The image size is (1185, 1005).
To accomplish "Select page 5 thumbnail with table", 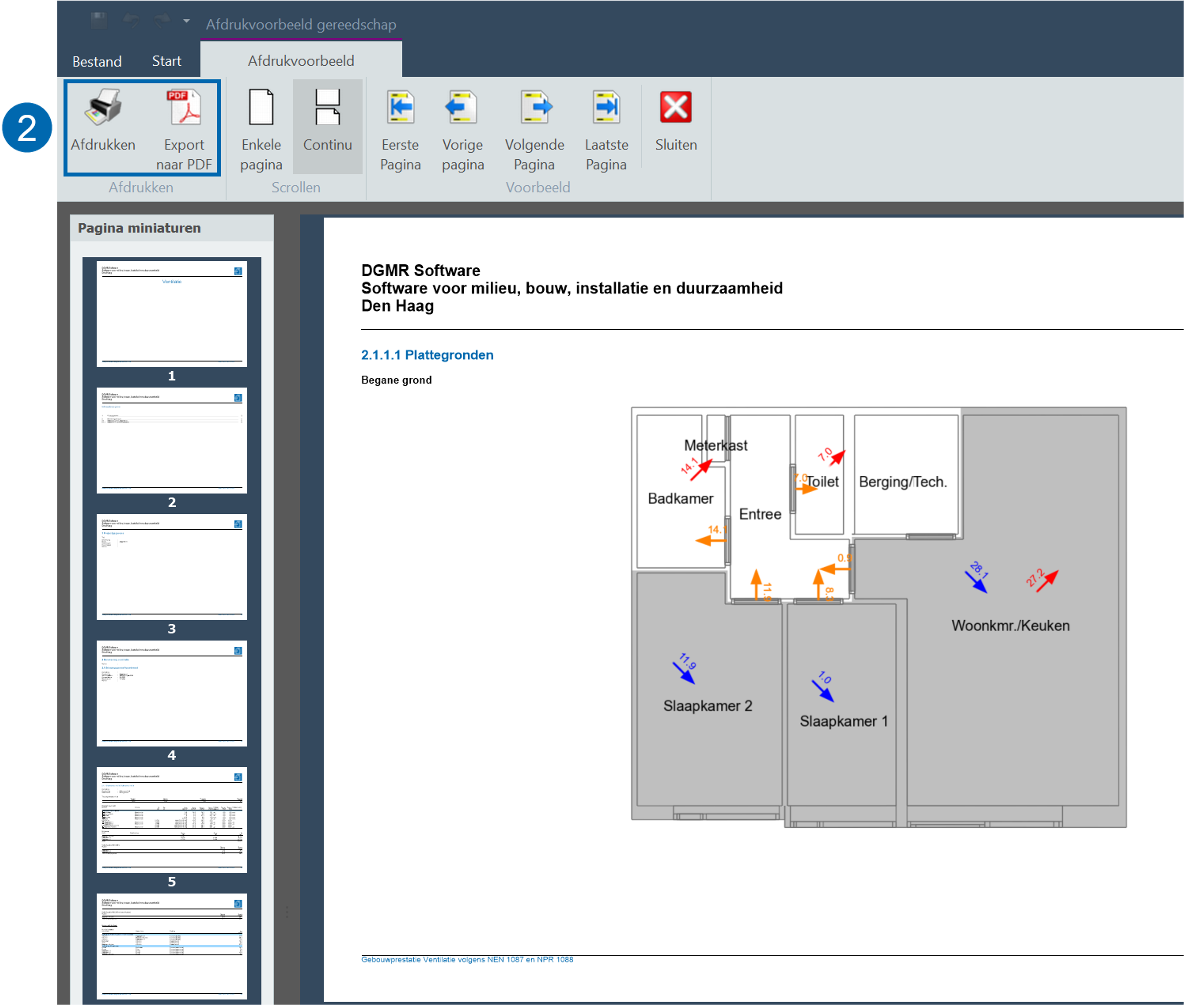I will tap(172, 820).
